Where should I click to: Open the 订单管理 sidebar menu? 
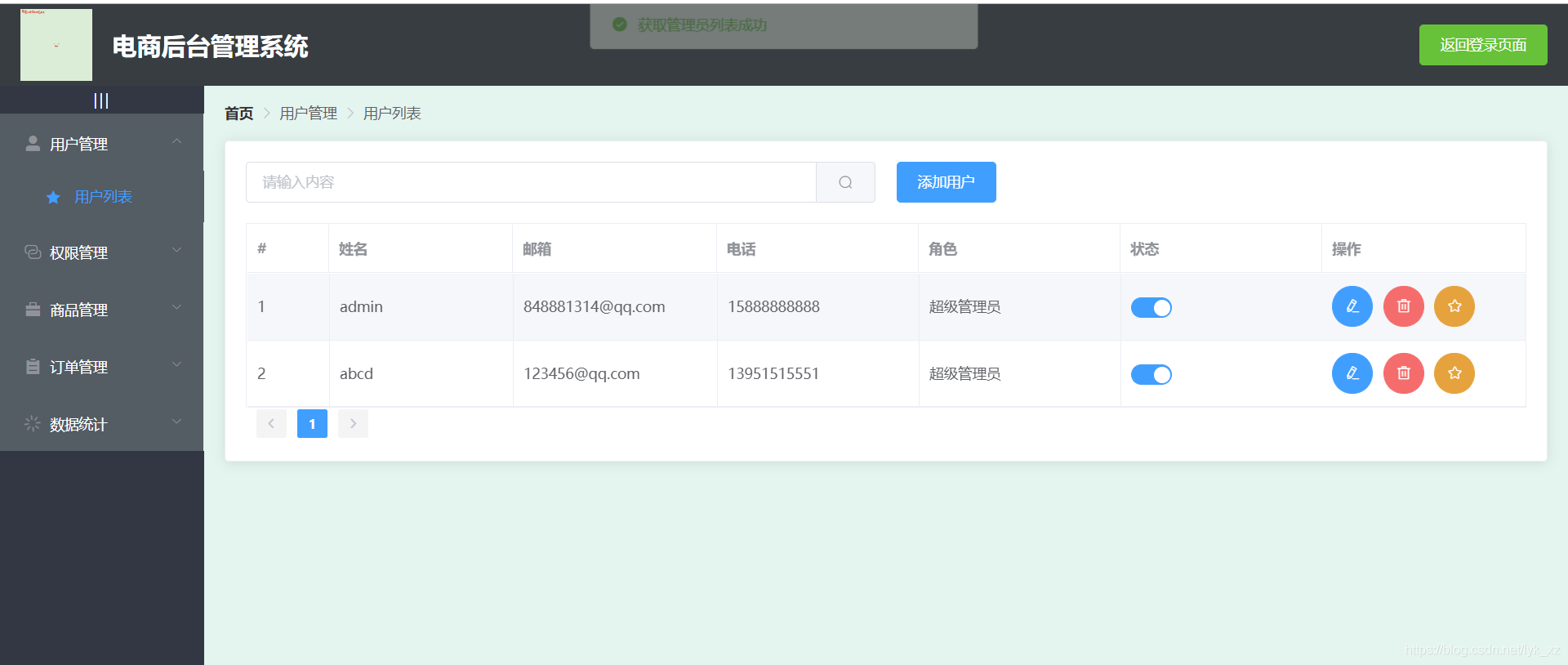[x=102, y=367]
